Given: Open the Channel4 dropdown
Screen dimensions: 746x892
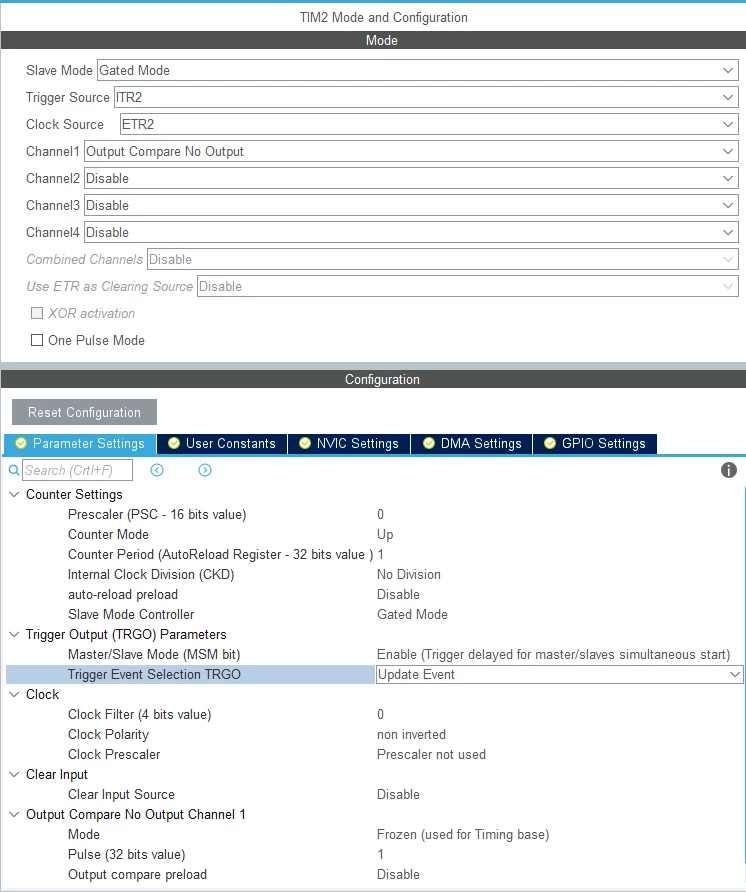Looking at the screenshot, I should tap(411, 233).
